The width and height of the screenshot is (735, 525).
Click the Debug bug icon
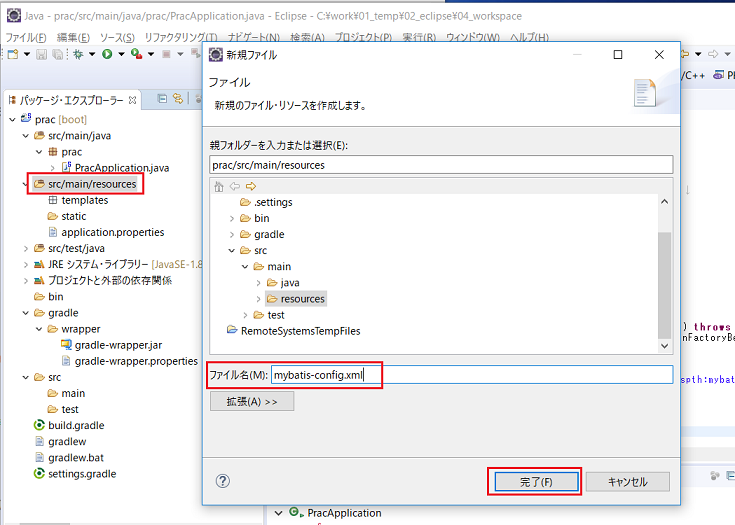(x=78, y=54)
